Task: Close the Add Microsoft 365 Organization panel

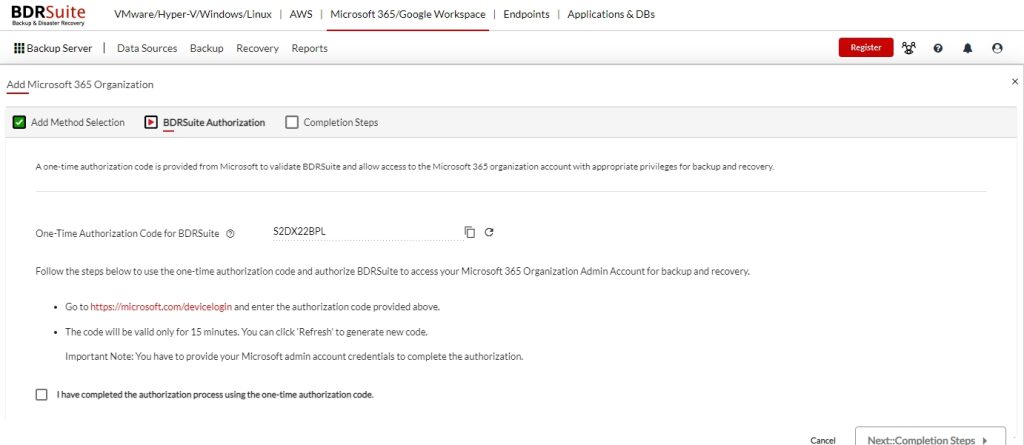Action: coord(1015,82)
